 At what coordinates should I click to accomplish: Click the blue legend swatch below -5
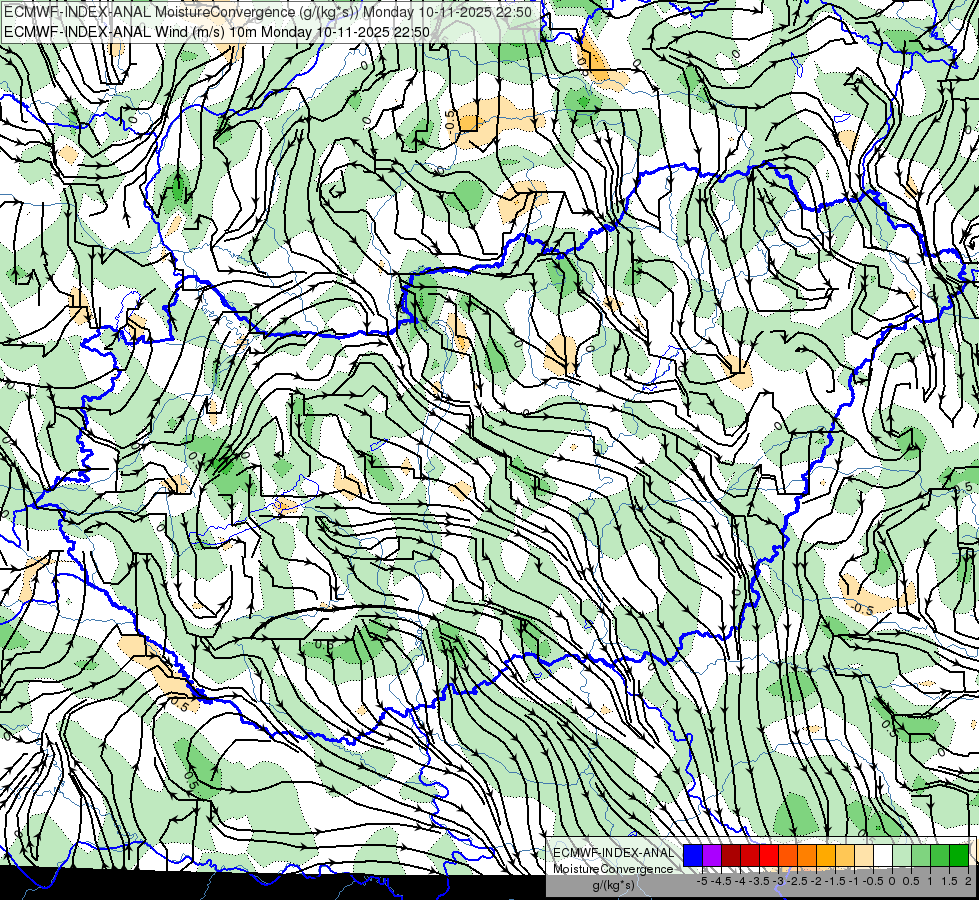click(x=693, y=856)
